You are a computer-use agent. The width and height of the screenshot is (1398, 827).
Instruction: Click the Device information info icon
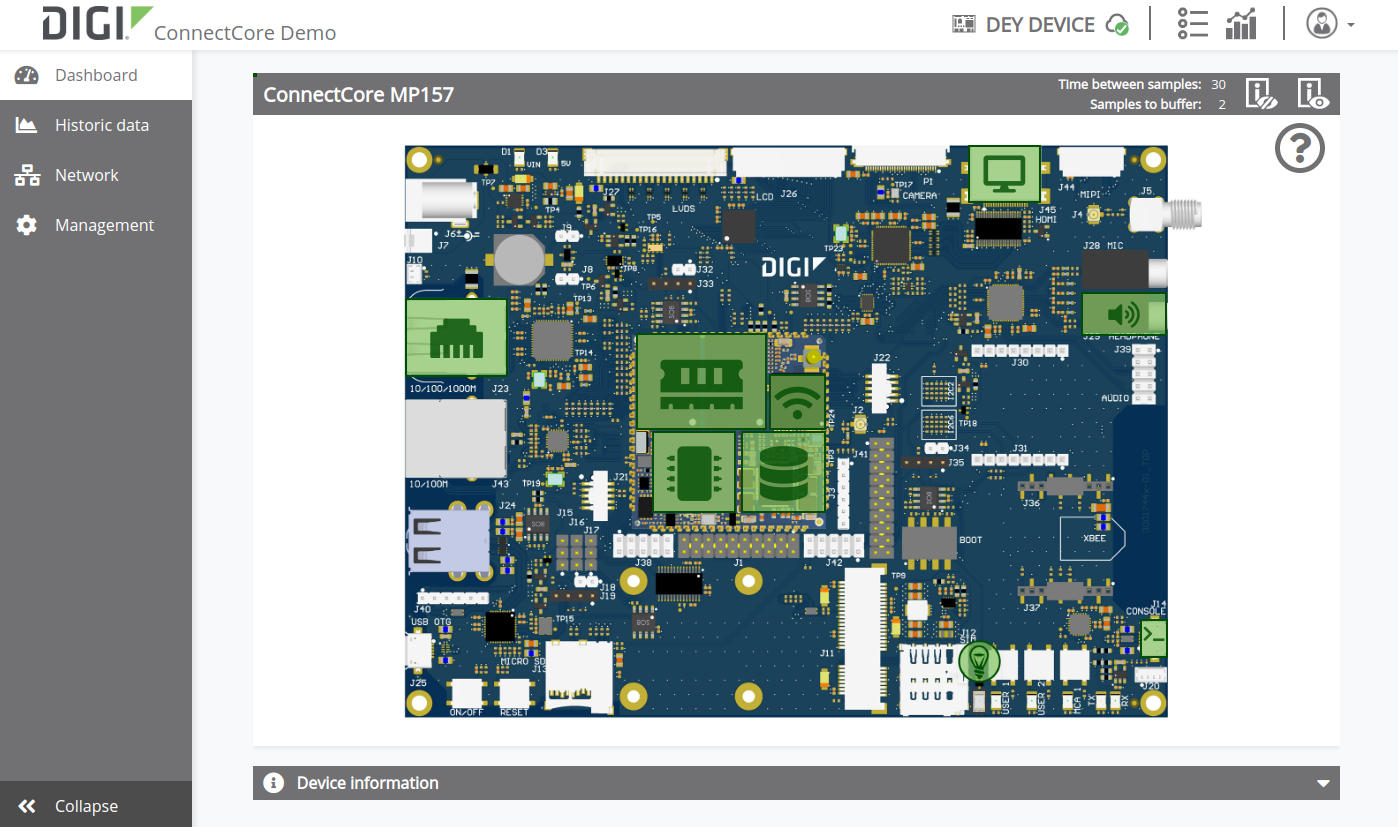[x=273, y=783]
